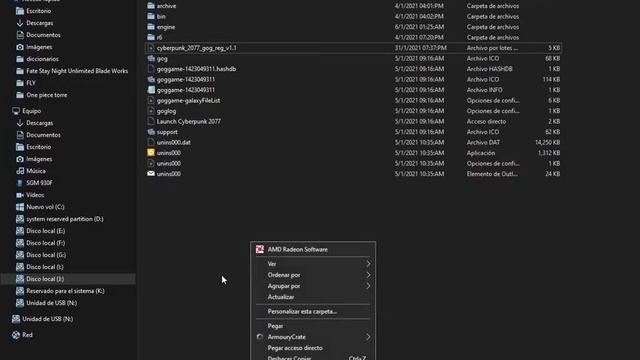Screen dimensions: 640x360
Task: Select cyberpunk_2077_gog_reg_v1.1 batch file icon
Action: coord(151,48)
